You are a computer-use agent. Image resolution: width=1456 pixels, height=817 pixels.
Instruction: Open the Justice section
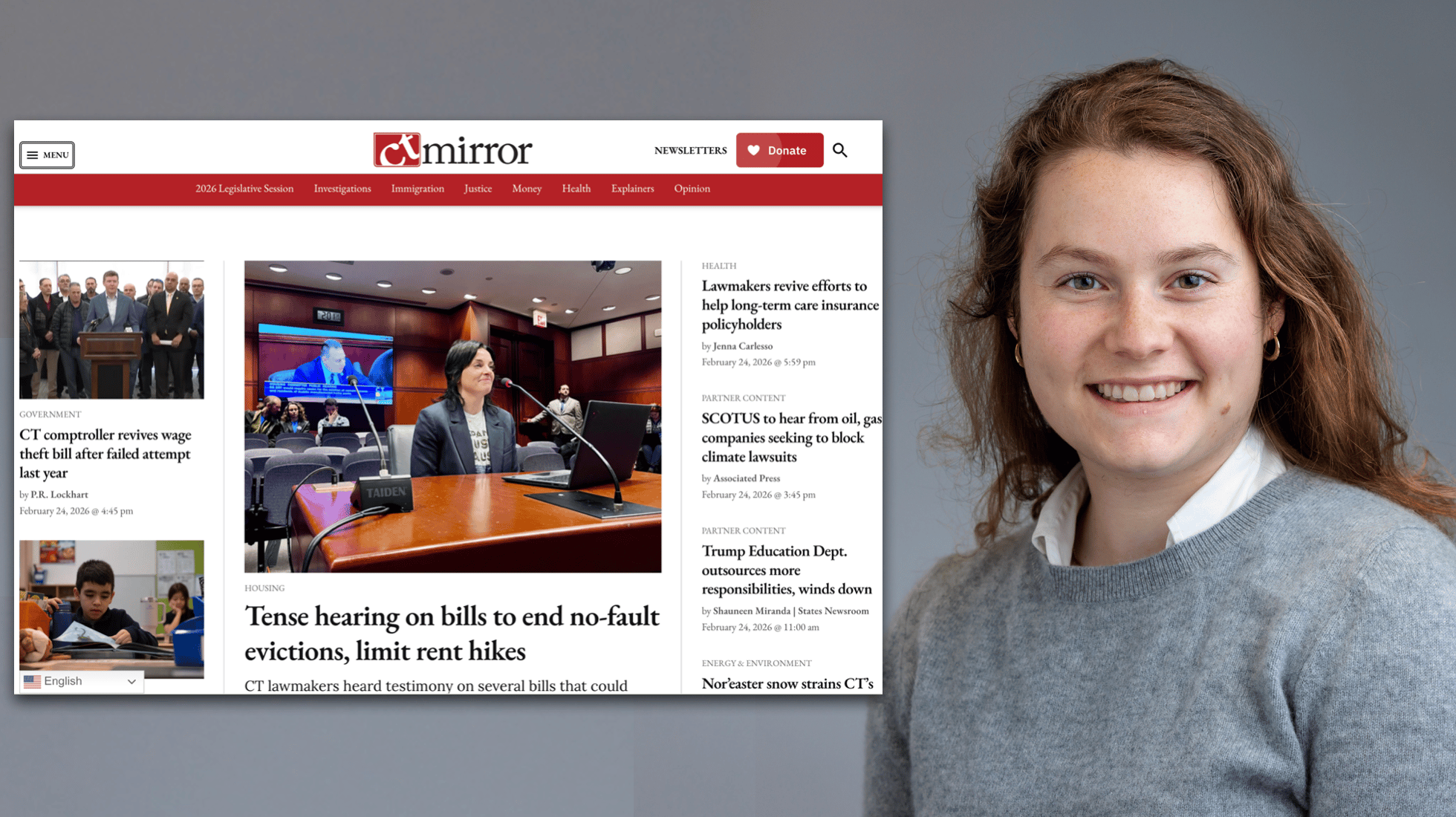[x=478, y=189]
